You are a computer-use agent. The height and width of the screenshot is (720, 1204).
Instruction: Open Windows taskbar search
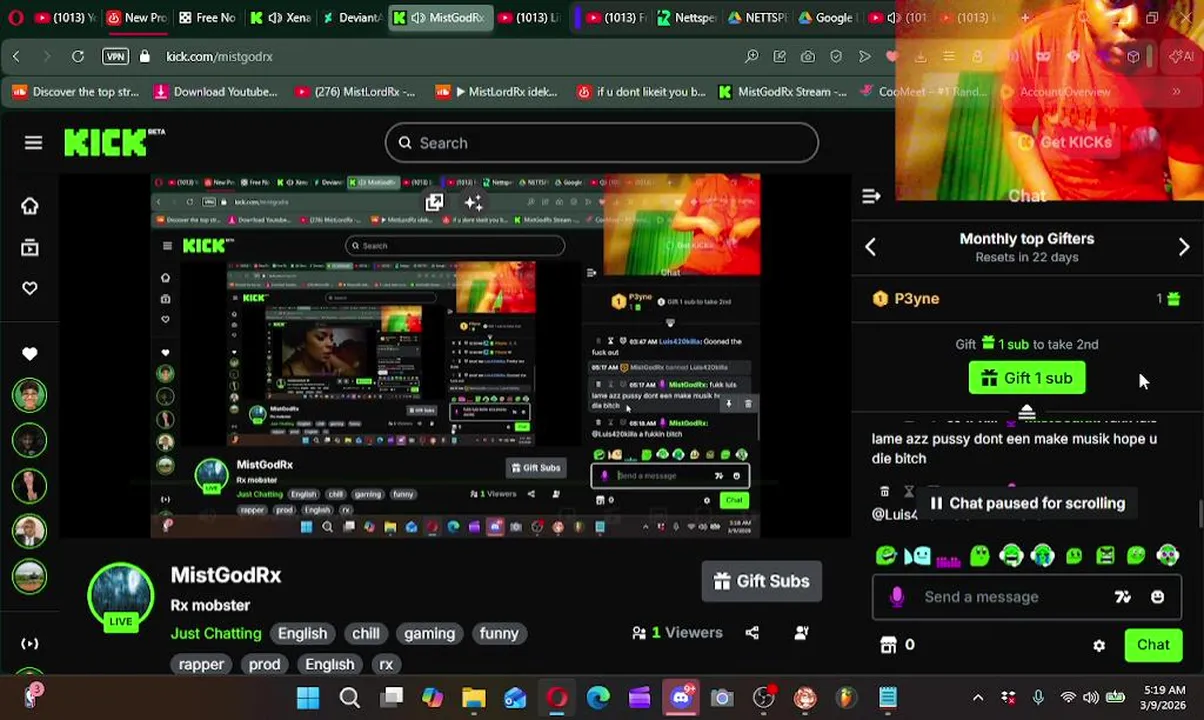[350, 697]
